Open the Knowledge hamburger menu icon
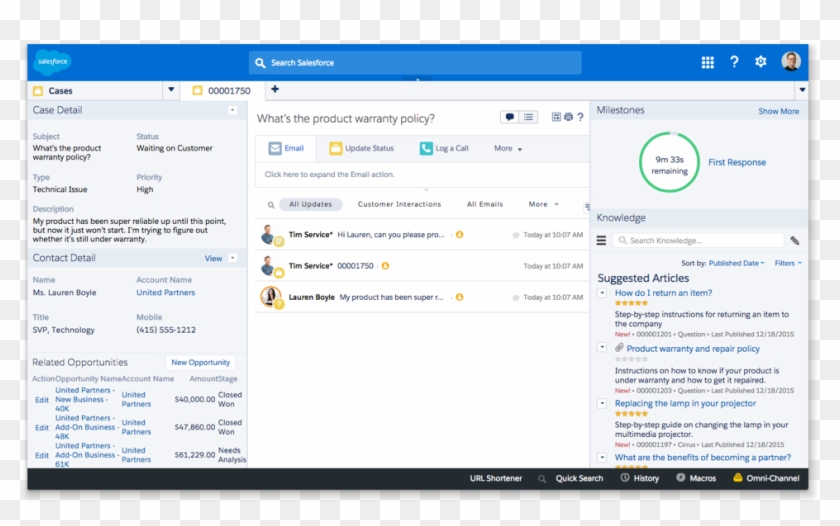The height and width of the screenshot is (526, 840). [601, 241]
